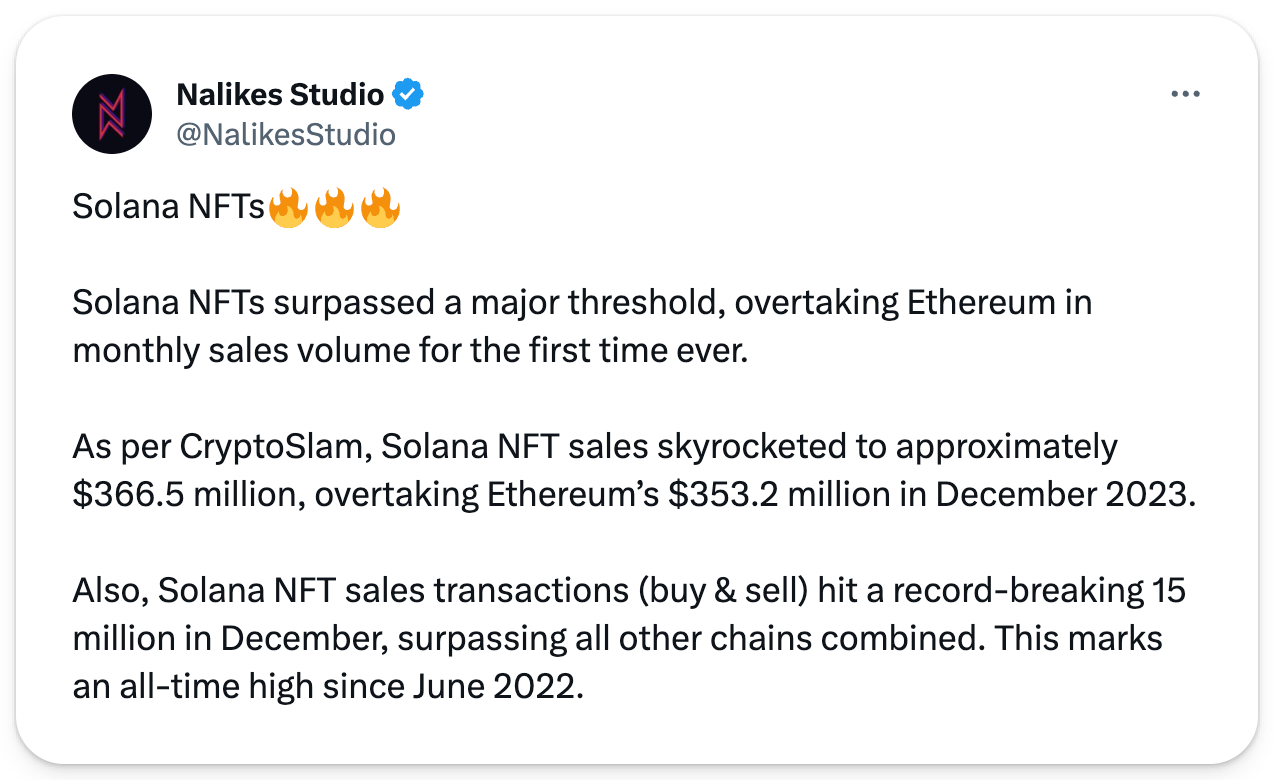Click the first fire emoji
The height and width of the screenshot is (780, 1274).
click(289, 209)
